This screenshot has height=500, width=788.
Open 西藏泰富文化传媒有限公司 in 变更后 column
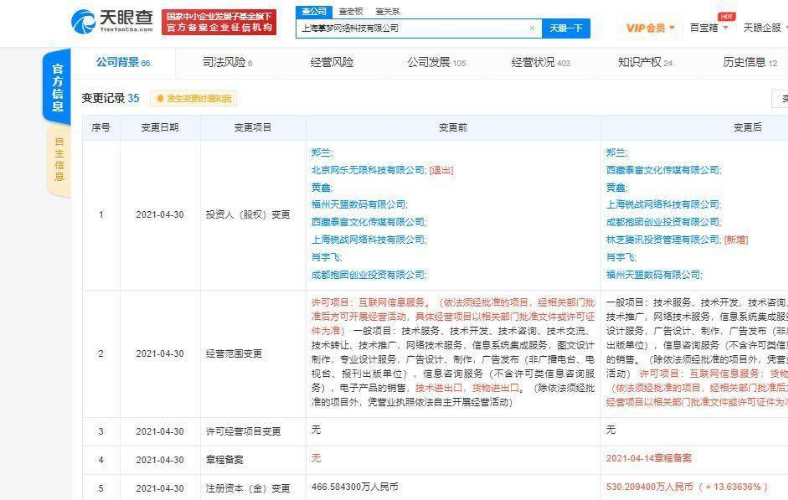(x=663, y=170)
